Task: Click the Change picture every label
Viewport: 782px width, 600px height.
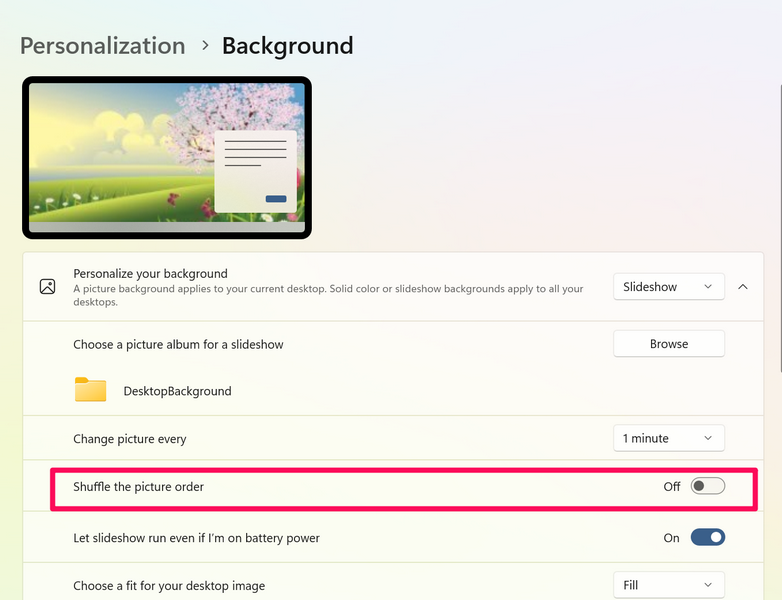Action: pos(129,439)
